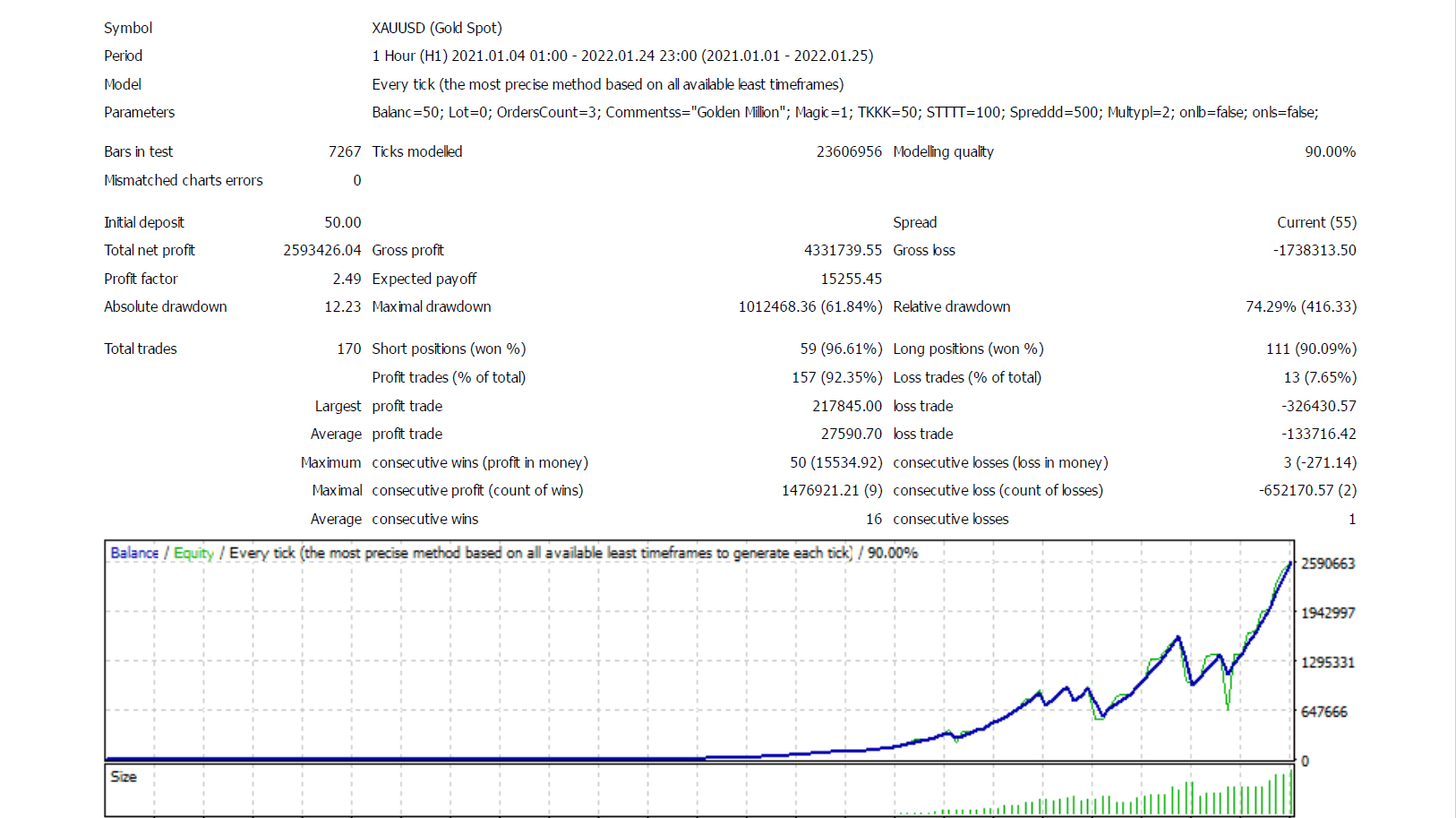Click the "Model" row label
The image size is (1456, 818).
tap(123, 84)
